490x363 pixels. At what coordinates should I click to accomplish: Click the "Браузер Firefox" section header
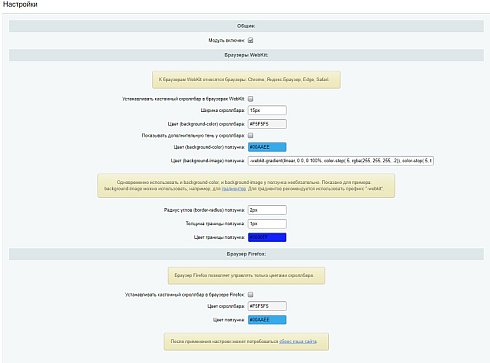tap(246, 254)
